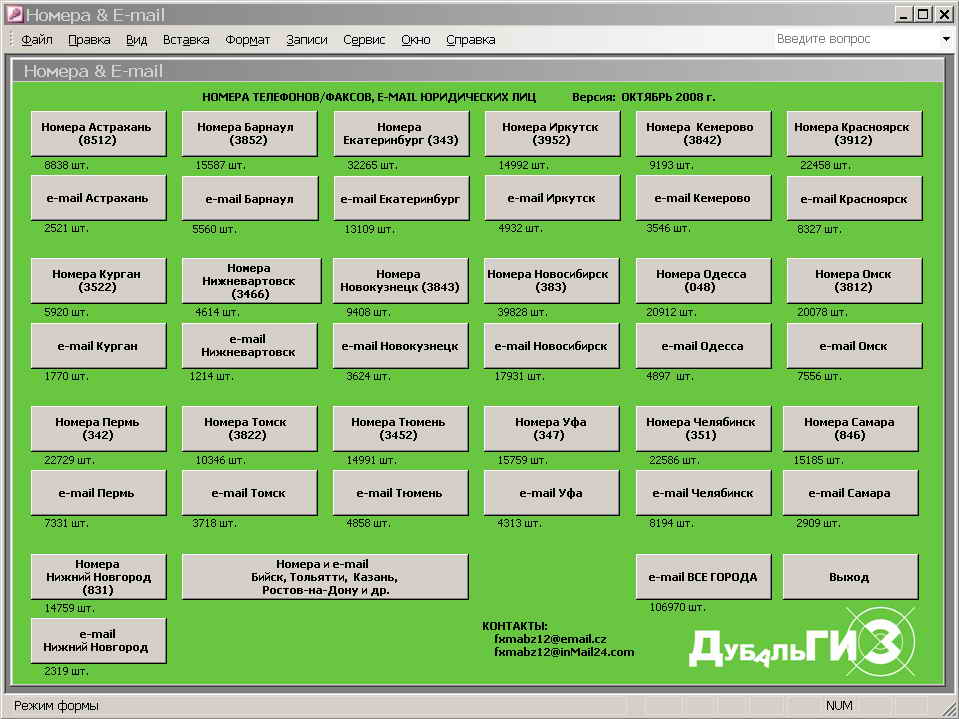The image size is (959, 719).
Task: Open the Формат menu
Action: (x=247, y=40)
